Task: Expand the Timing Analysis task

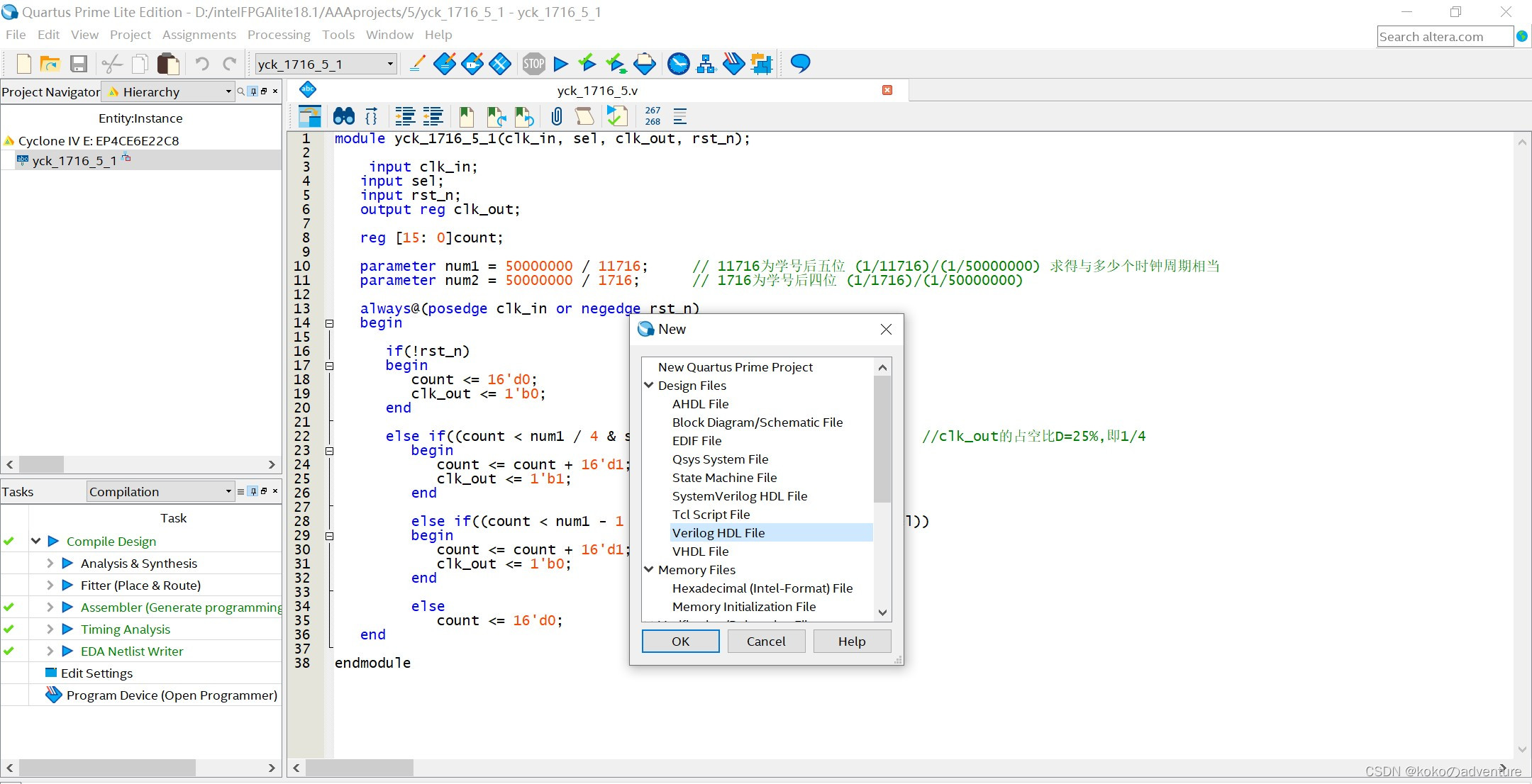Action: point(50,629)
